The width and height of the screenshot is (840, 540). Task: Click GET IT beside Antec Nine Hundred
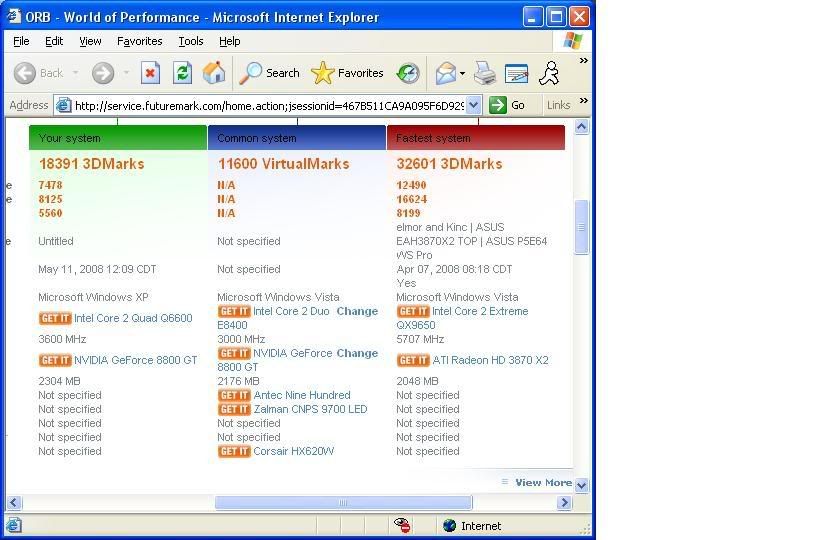click(x=234, y=395)
